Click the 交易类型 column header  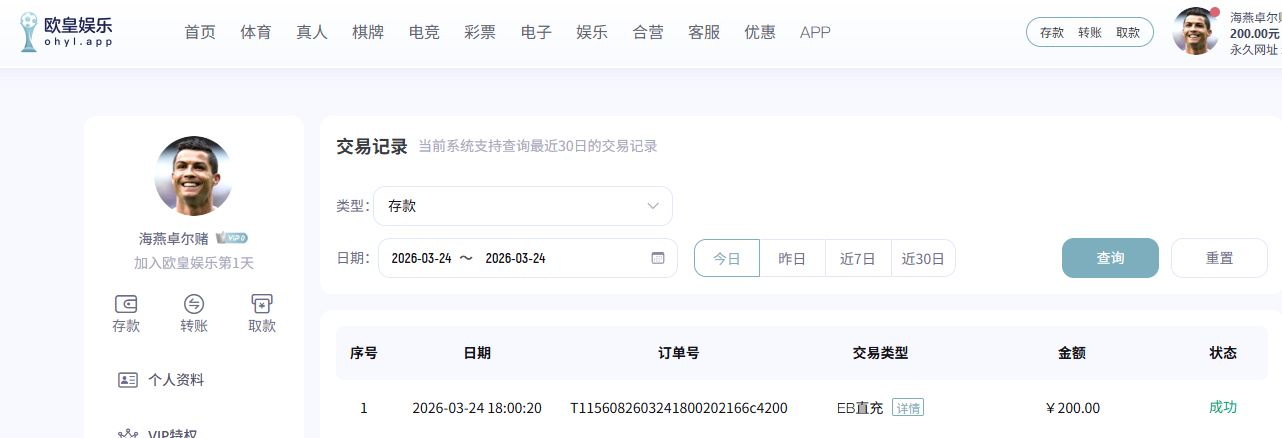pos(880,353)
